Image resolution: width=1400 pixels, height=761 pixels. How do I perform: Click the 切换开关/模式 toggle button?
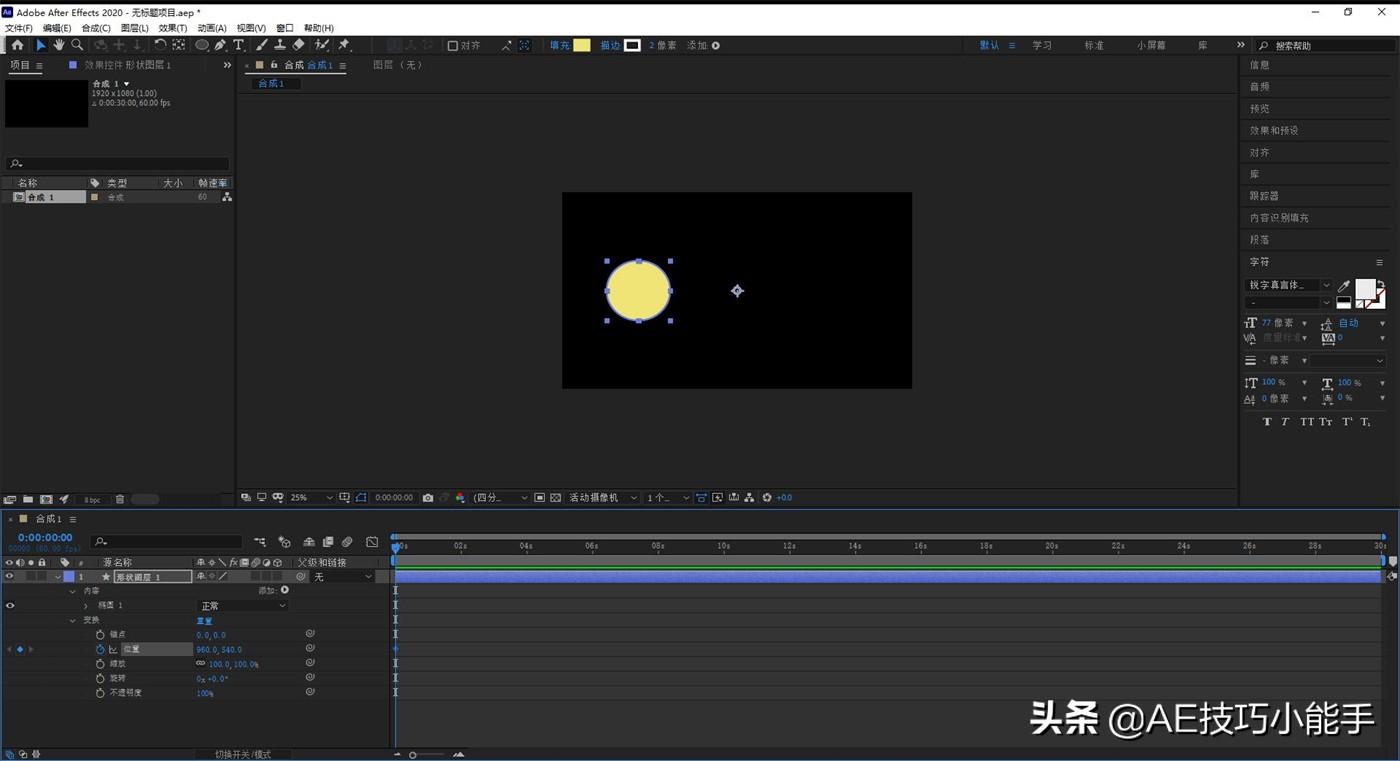(x=242, y=754)
